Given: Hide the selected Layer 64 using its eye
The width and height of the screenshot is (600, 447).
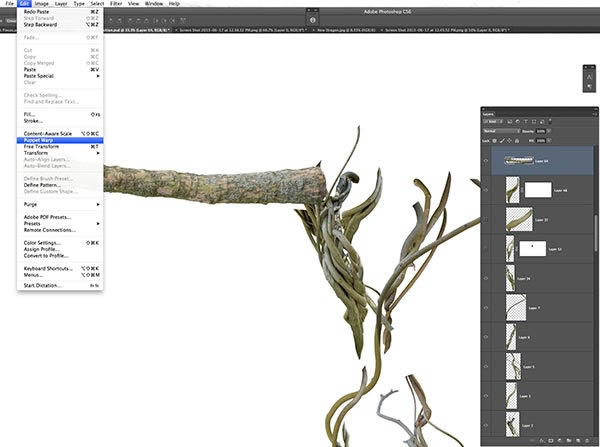Looking at the screenshot, I should pos(486,159).
